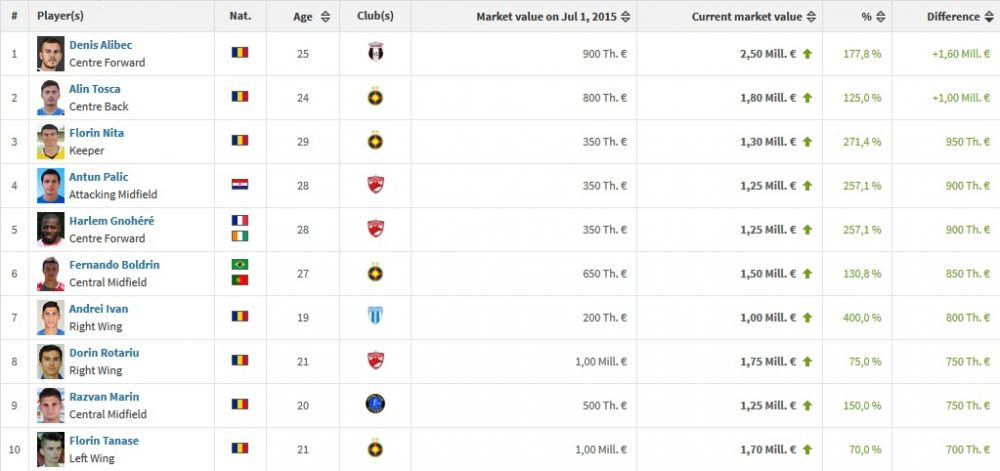
Task: Open Florin Nita player profile link
Action: click(96, 133)
